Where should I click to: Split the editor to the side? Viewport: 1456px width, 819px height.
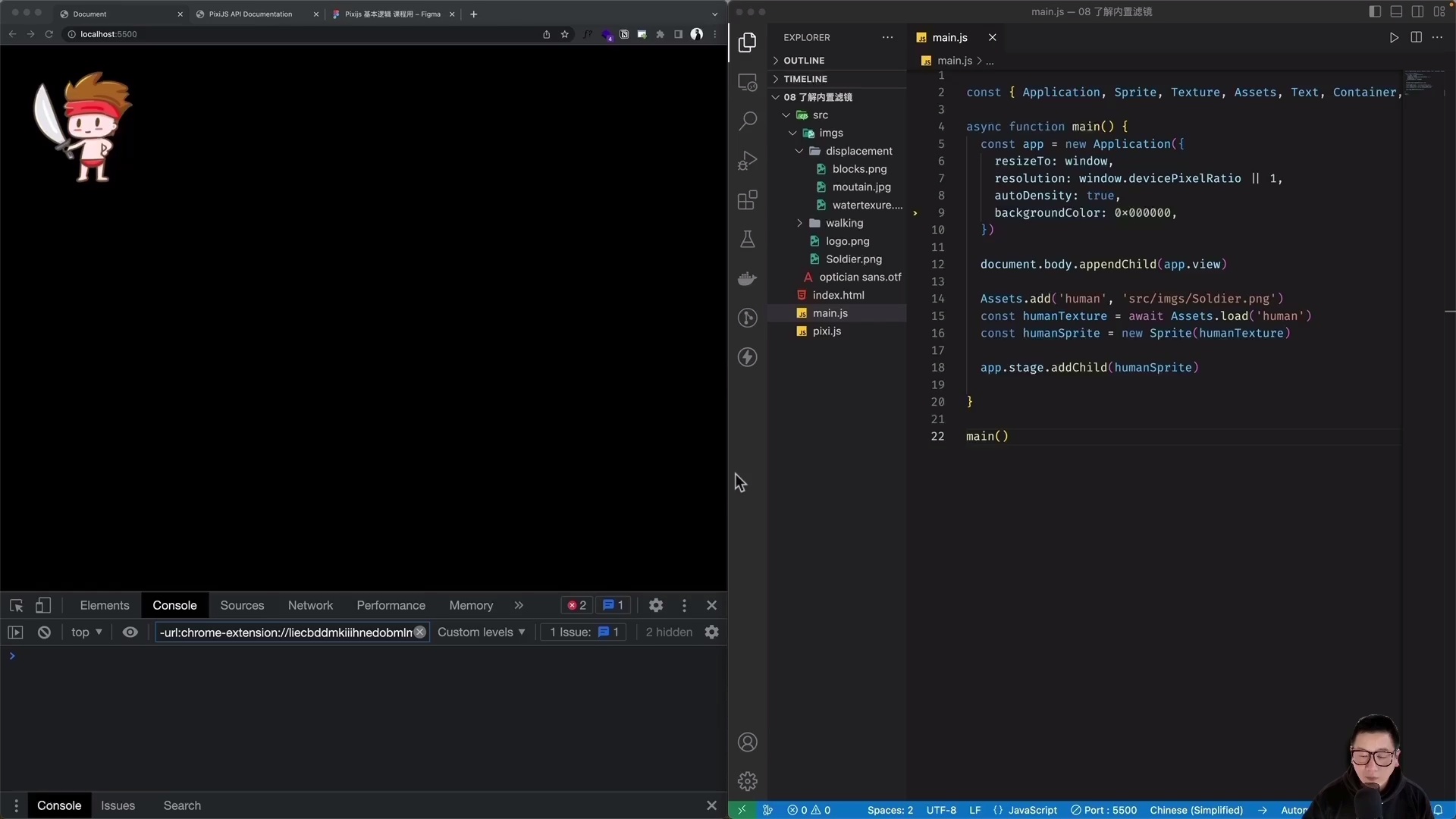(1416, 37)
